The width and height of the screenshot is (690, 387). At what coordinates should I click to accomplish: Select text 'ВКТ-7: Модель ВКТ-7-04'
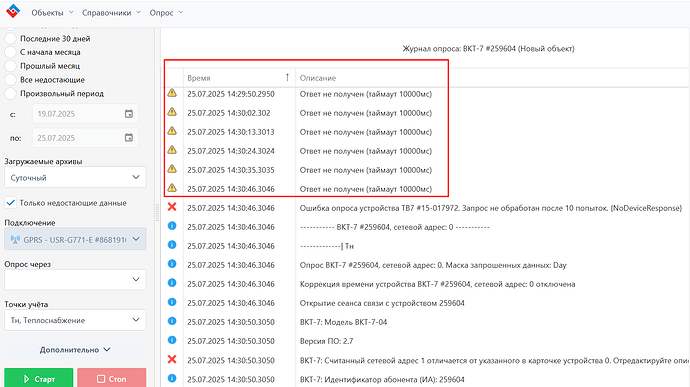pyautogui.click(x=343, y=322)
